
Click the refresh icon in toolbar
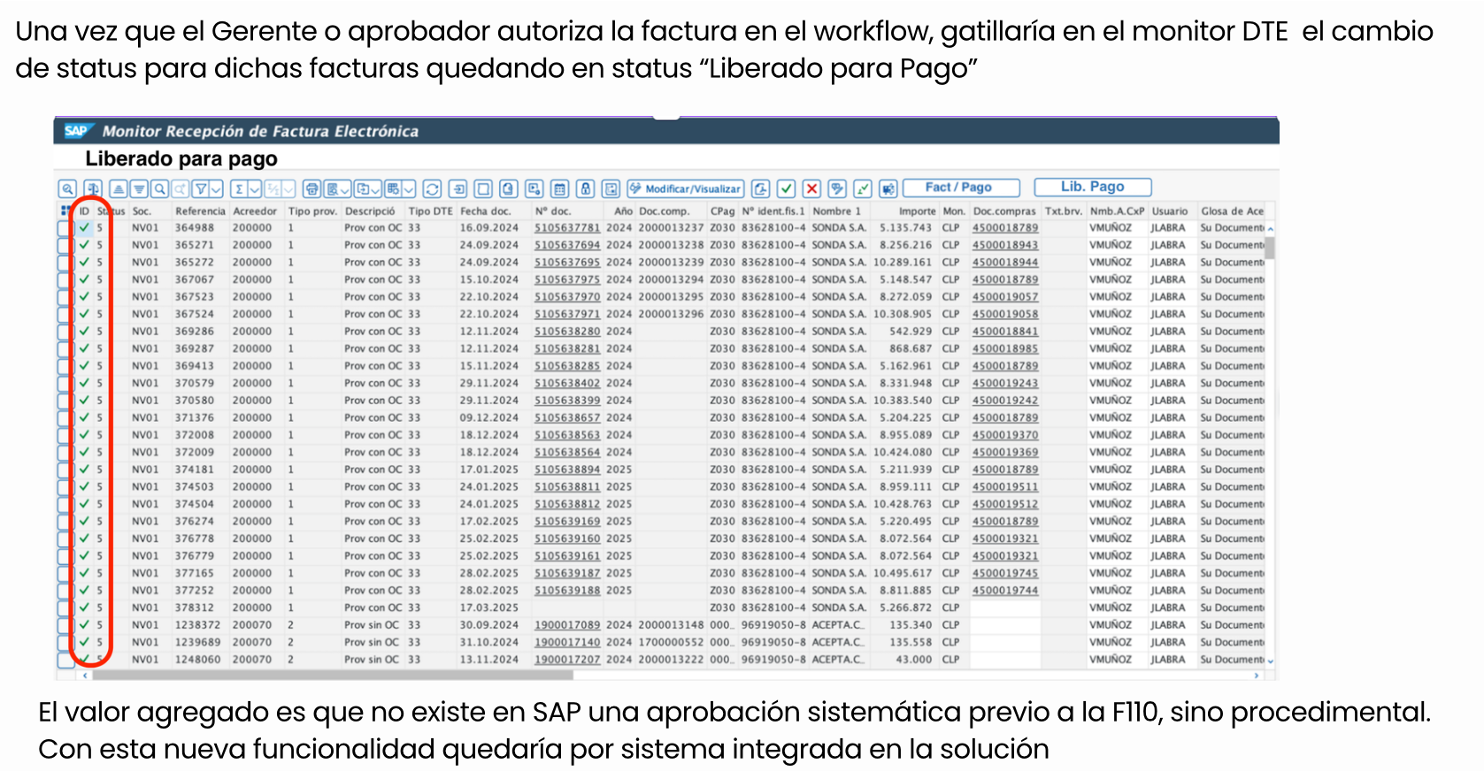pos(432,188)
